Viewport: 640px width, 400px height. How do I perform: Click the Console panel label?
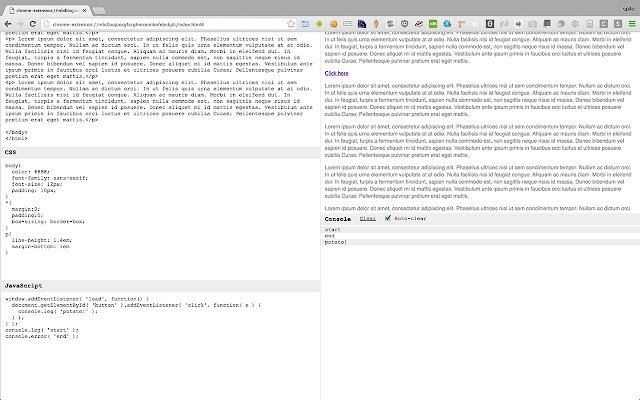pos(338,219)
